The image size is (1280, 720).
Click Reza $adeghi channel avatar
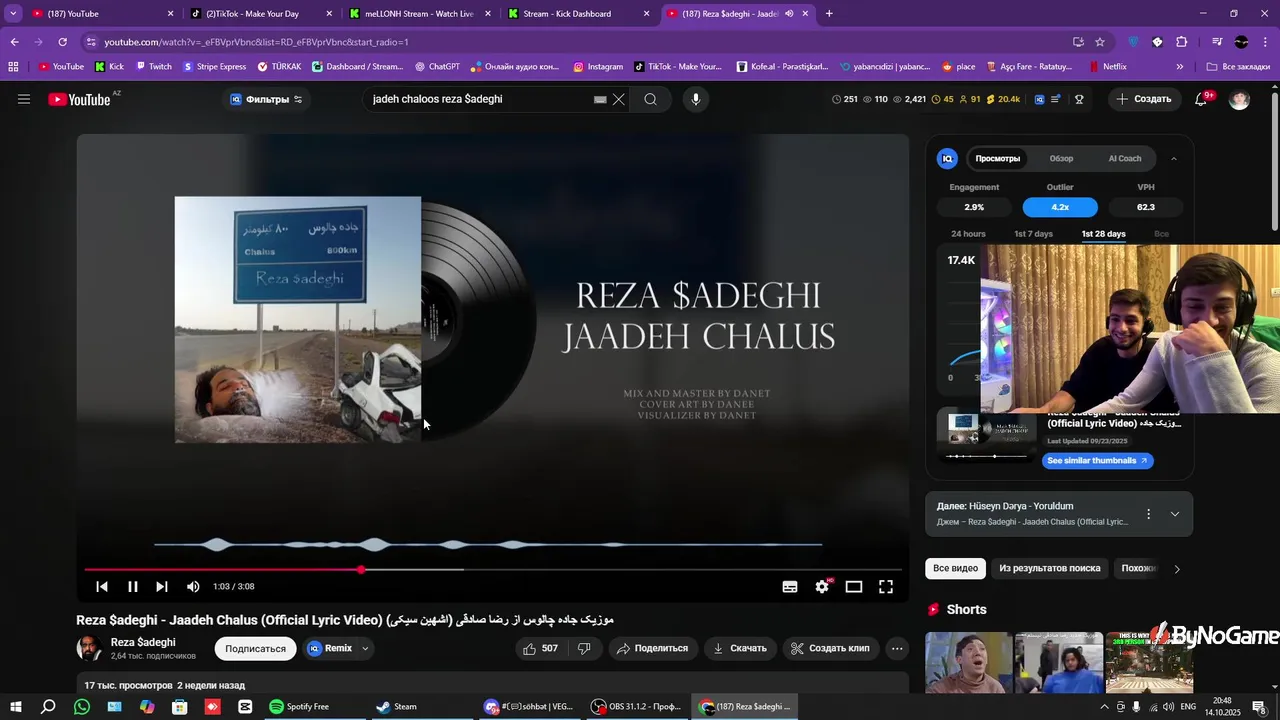[x=89, y=648]
